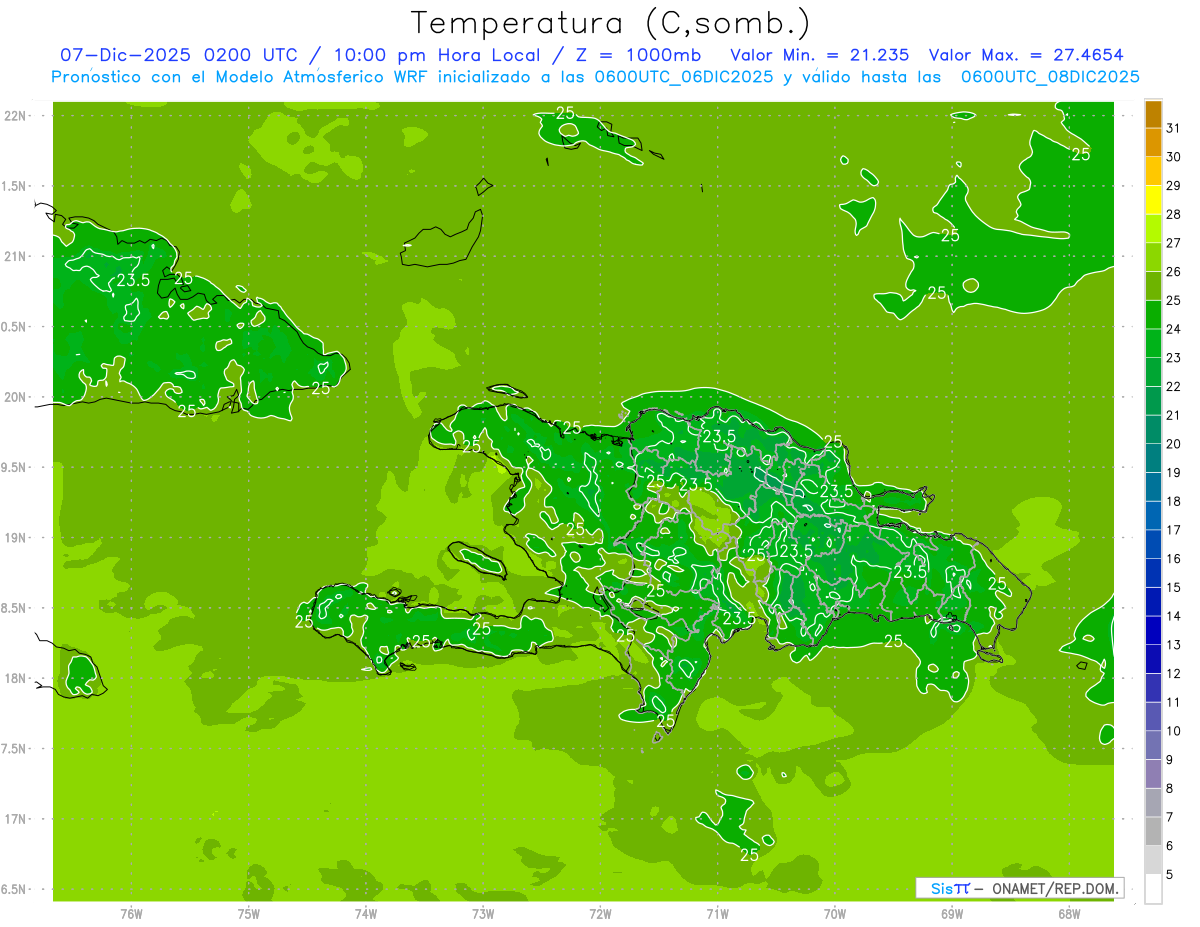Click the dark orange segment above 31

[x=1153, y=114]
